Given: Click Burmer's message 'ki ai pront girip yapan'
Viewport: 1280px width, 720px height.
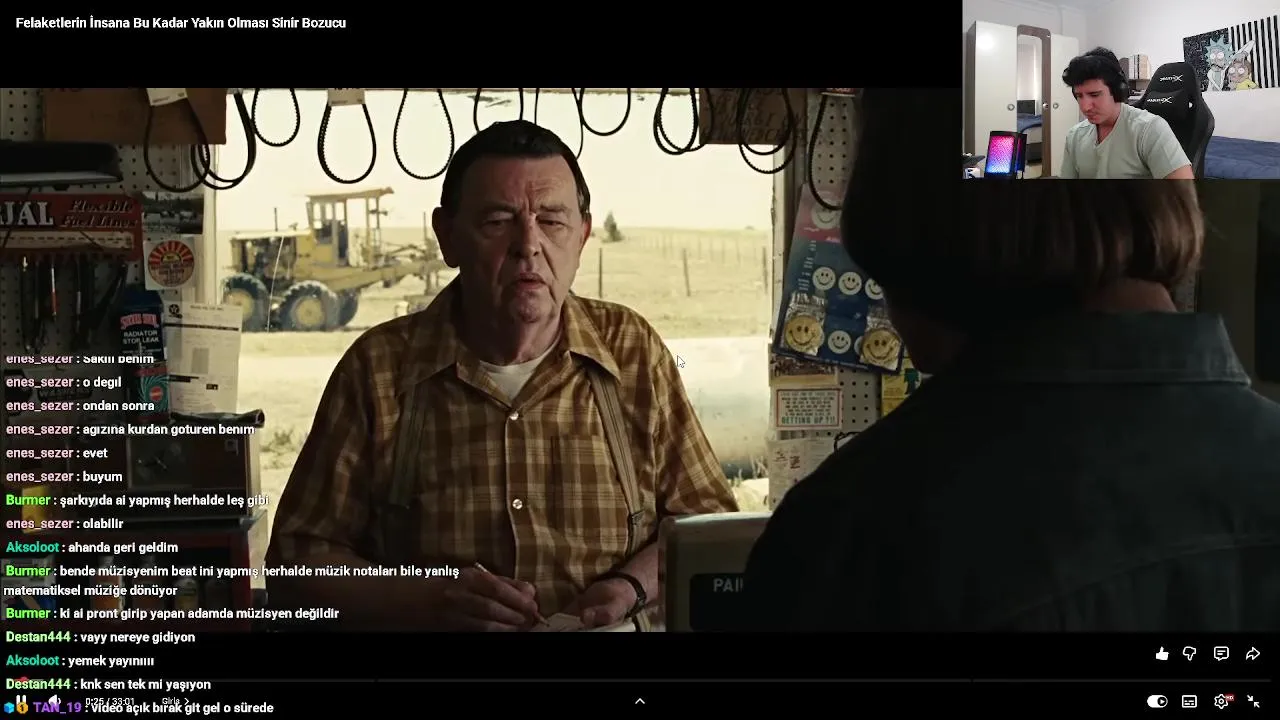Looking at the screenshot, I should (199, 613).
